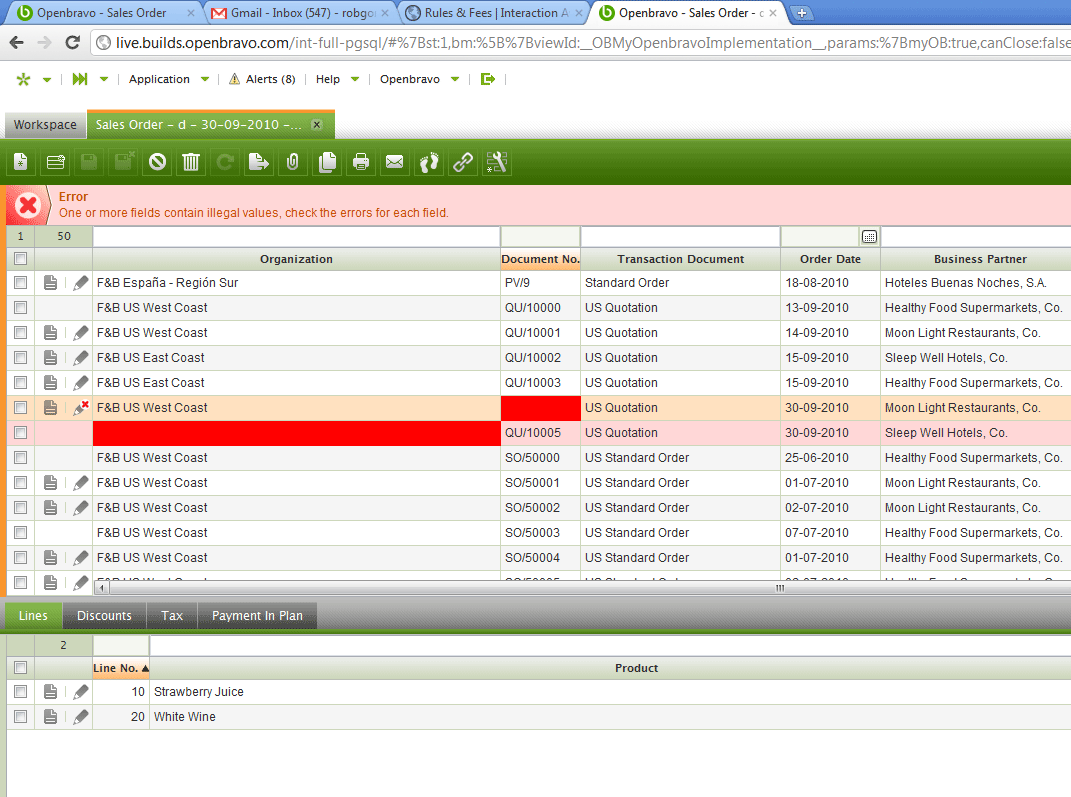Click the envelope email icon
The width and height of the screenshot is (1071, 797).
[x=395, y=162]
